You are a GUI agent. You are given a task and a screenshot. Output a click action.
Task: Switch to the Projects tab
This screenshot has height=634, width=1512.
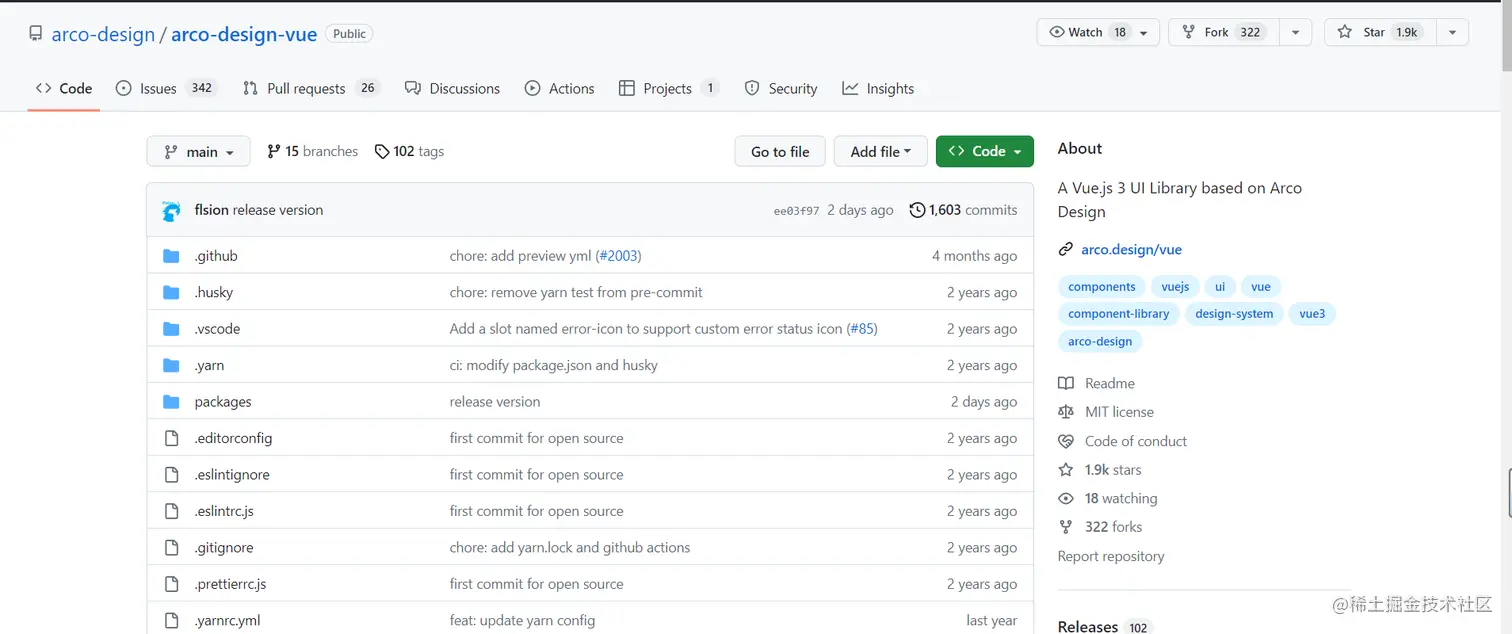coord(669,89)
